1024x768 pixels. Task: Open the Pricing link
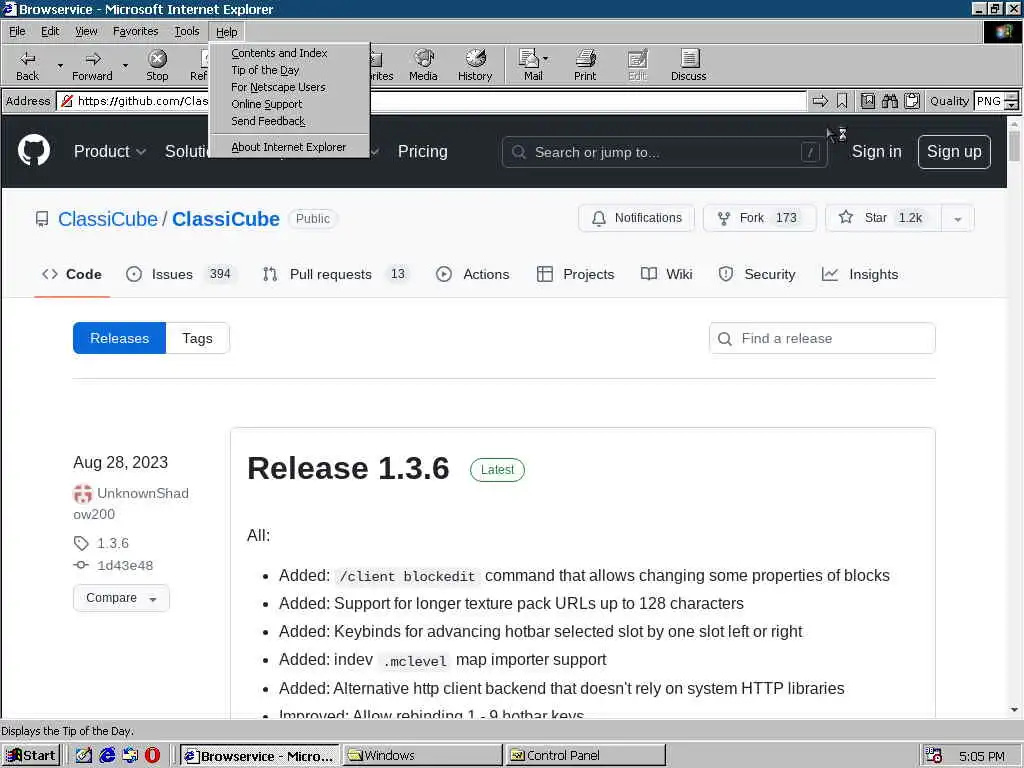[423, 152]
